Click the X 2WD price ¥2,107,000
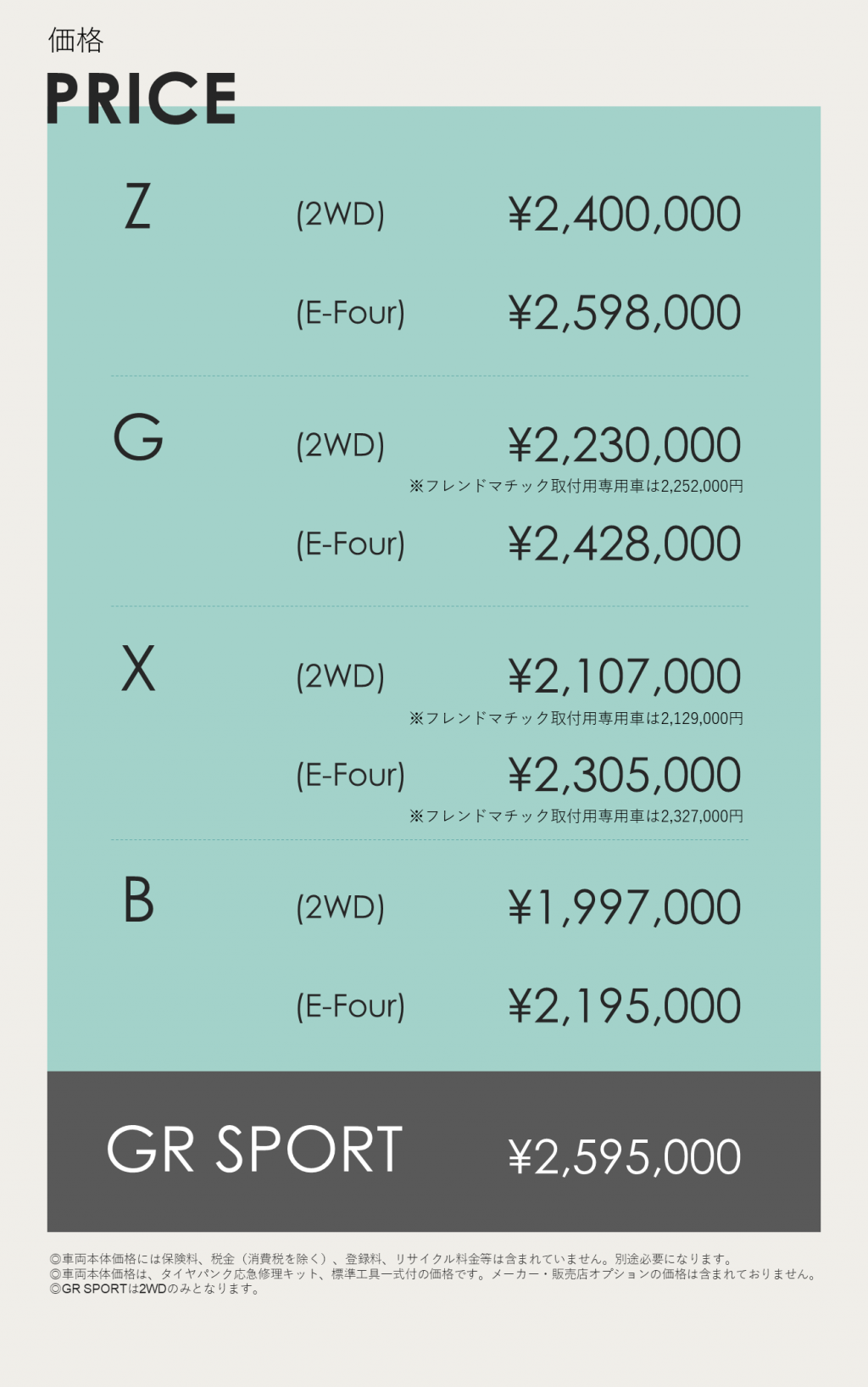Viewport: 868px width, 1387px height. [625, 677]
